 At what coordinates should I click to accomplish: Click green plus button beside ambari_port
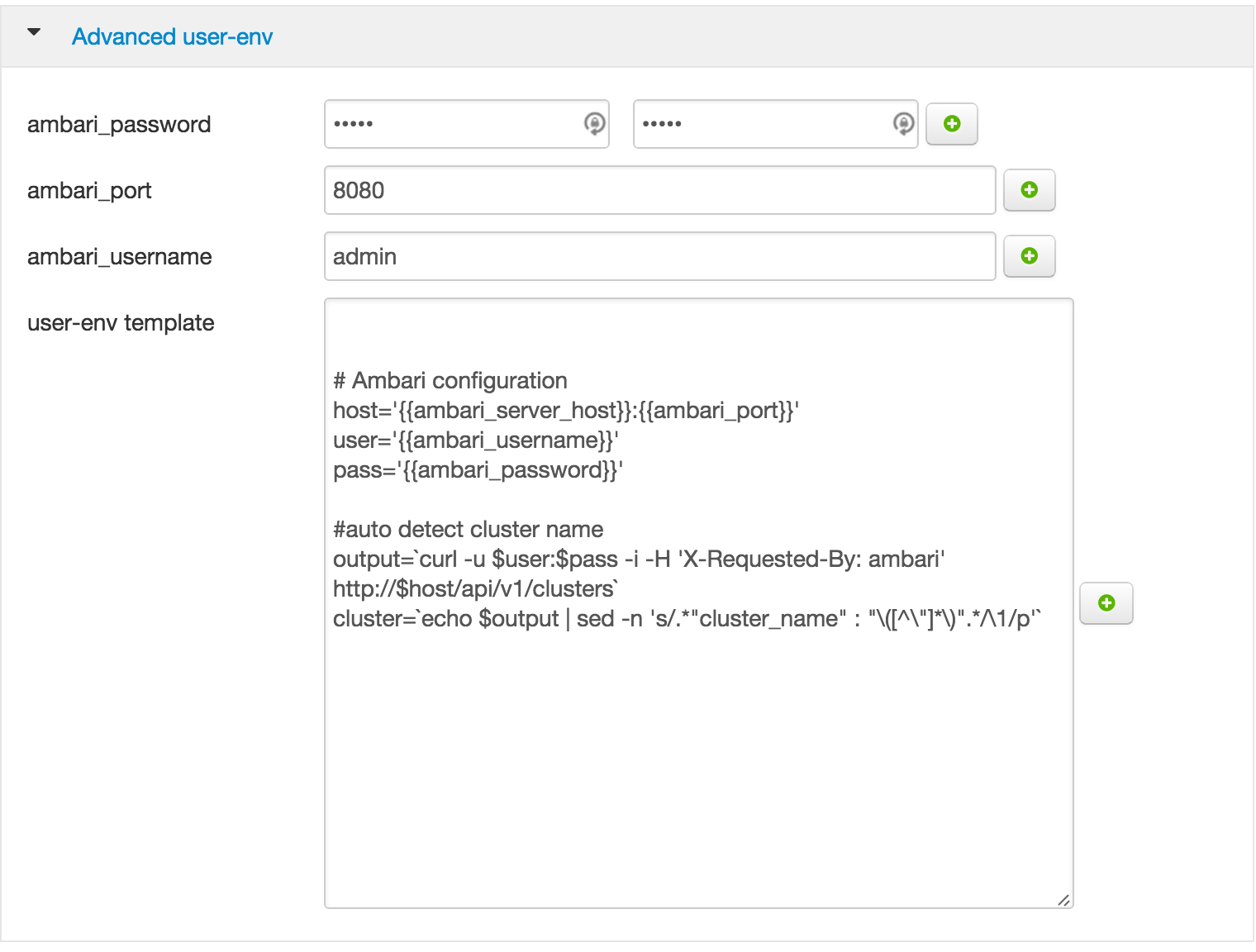point(1030,190)
